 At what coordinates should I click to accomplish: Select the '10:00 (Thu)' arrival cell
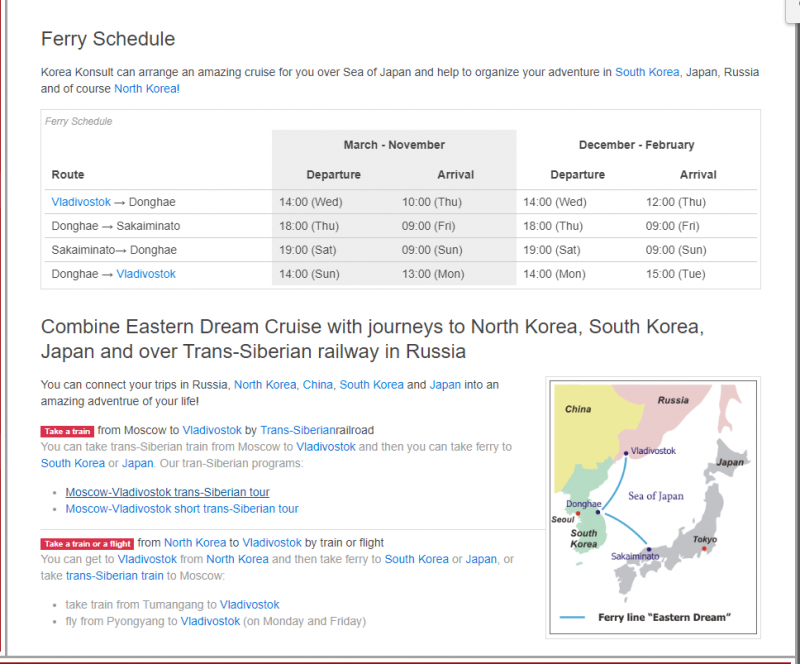click(432, 202)
